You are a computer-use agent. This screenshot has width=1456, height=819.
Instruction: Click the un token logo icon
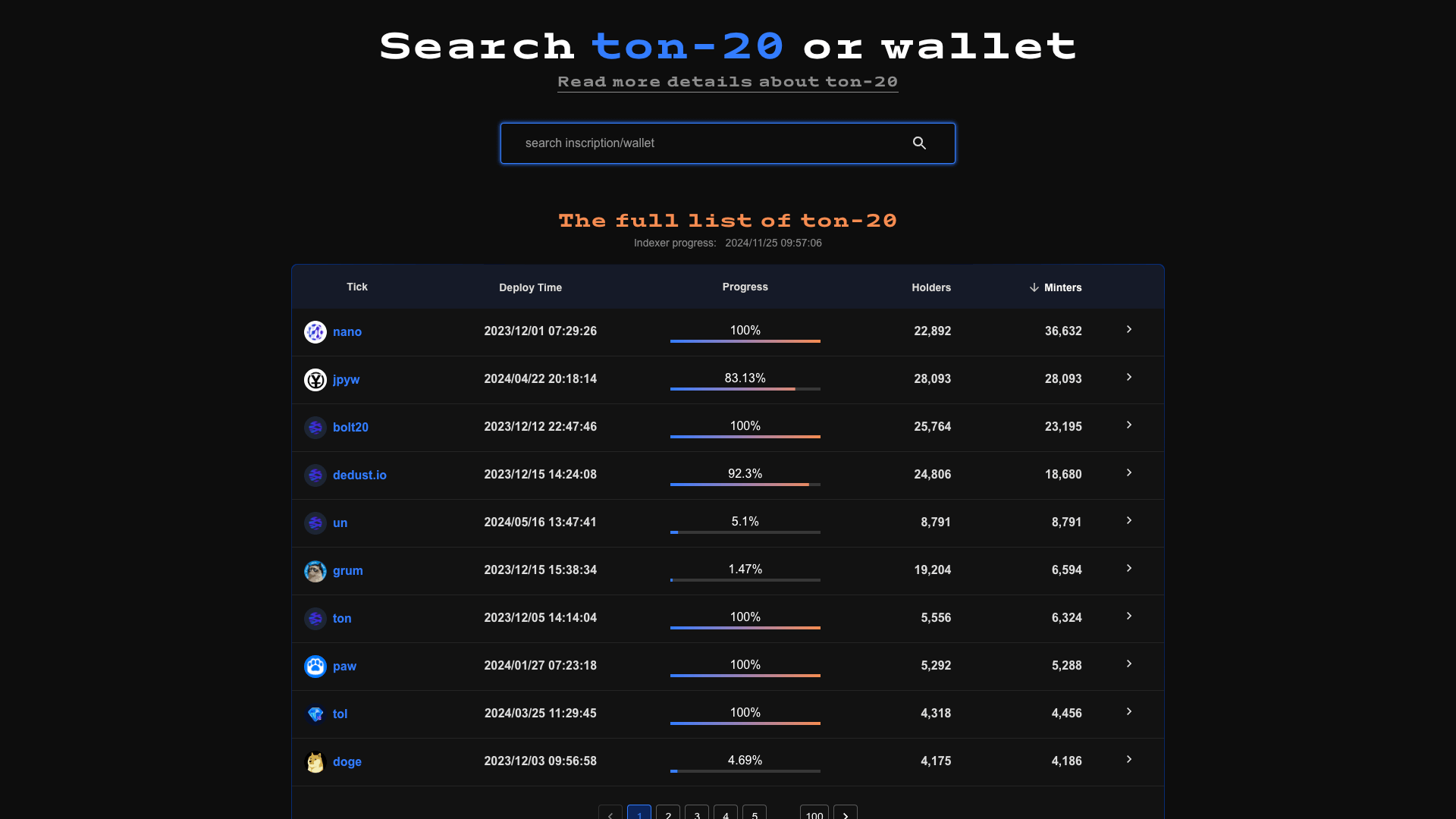(315, 523)
